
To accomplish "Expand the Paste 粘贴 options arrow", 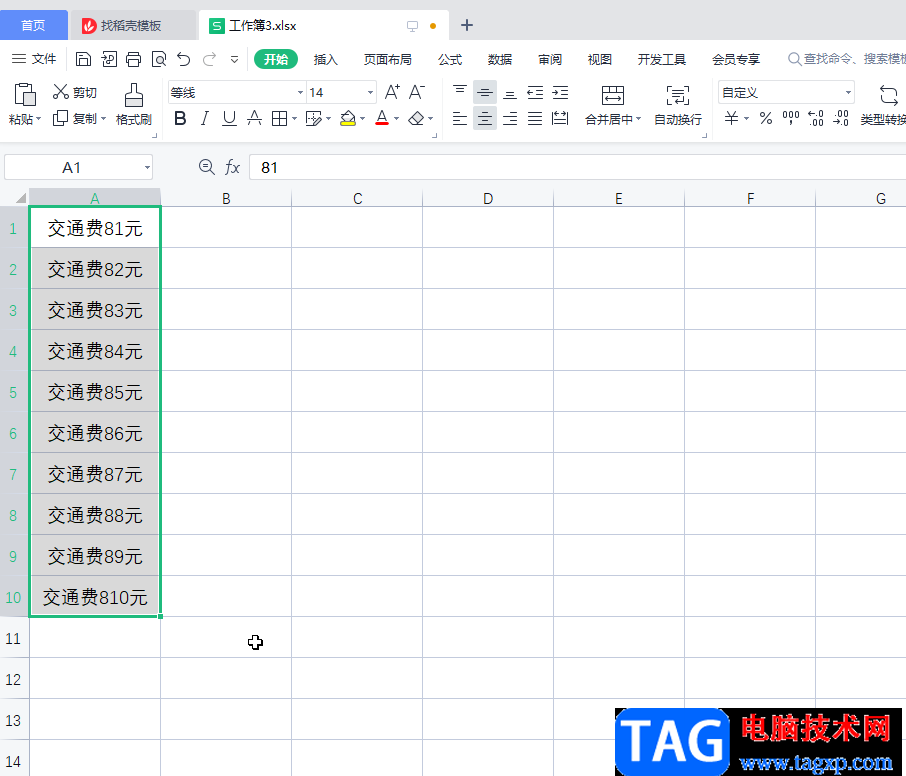I will pyautogui.click(x=39, y=119).
